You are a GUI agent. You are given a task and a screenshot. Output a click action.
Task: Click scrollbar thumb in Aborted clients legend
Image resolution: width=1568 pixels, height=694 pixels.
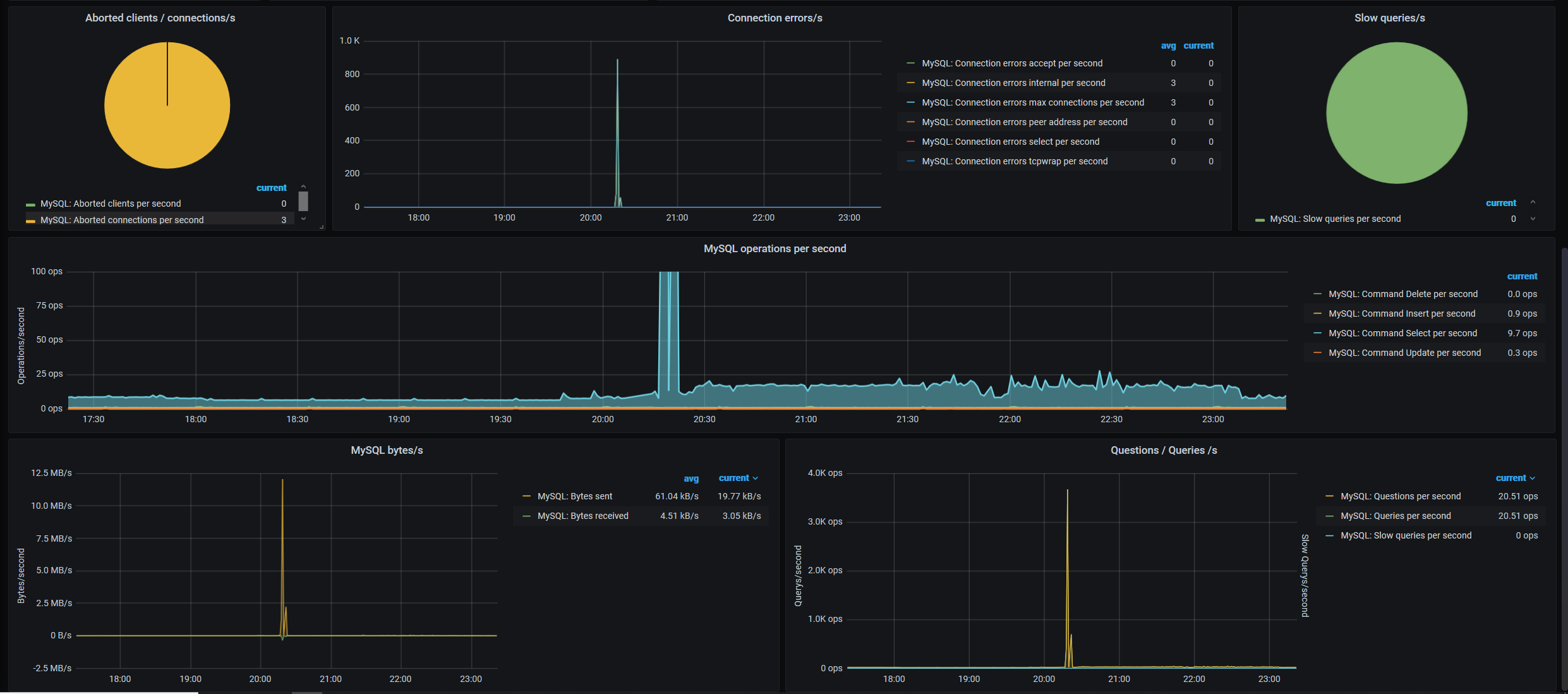[303, 202]
